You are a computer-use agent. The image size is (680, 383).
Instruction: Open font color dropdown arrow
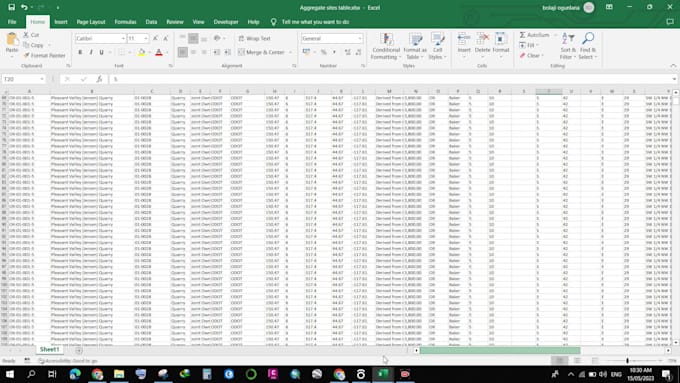(167, 52)
